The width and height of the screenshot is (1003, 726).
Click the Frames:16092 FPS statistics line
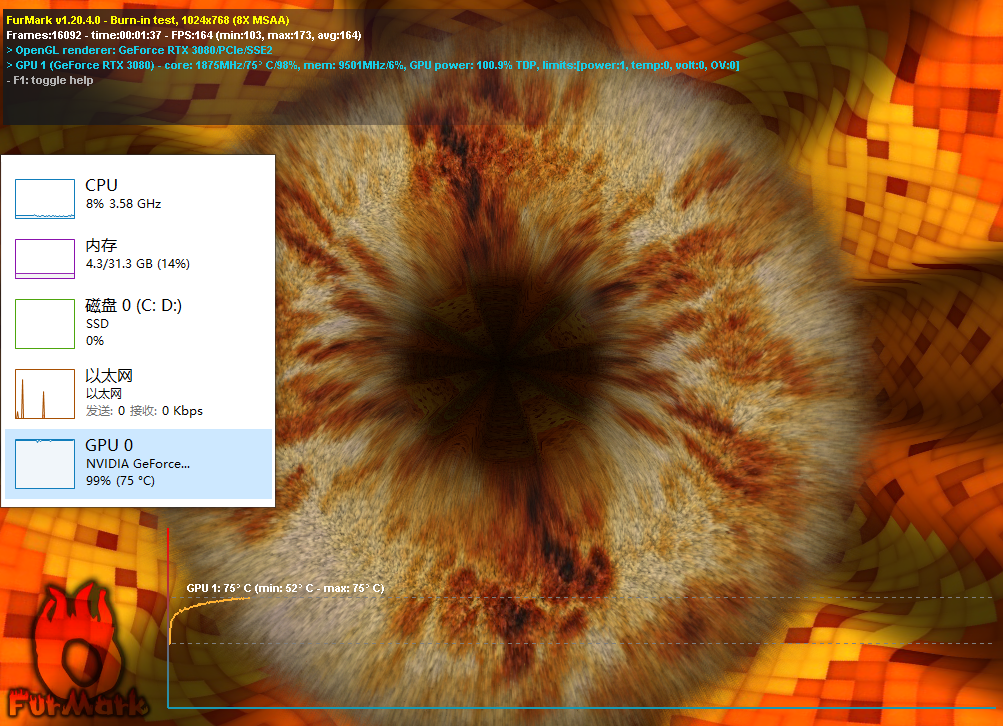[184, 35]
